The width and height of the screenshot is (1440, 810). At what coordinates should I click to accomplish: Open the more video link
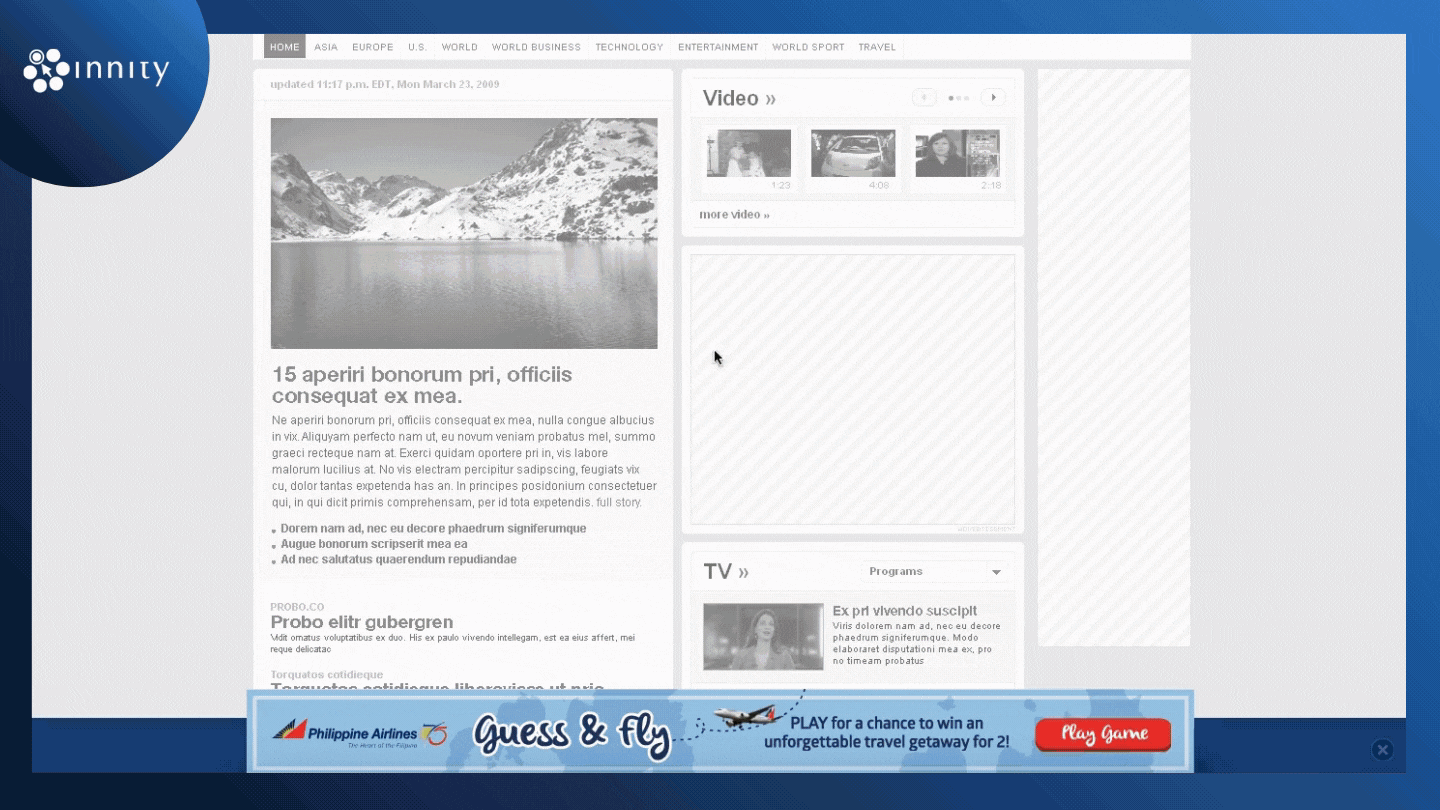pos(734,215)
